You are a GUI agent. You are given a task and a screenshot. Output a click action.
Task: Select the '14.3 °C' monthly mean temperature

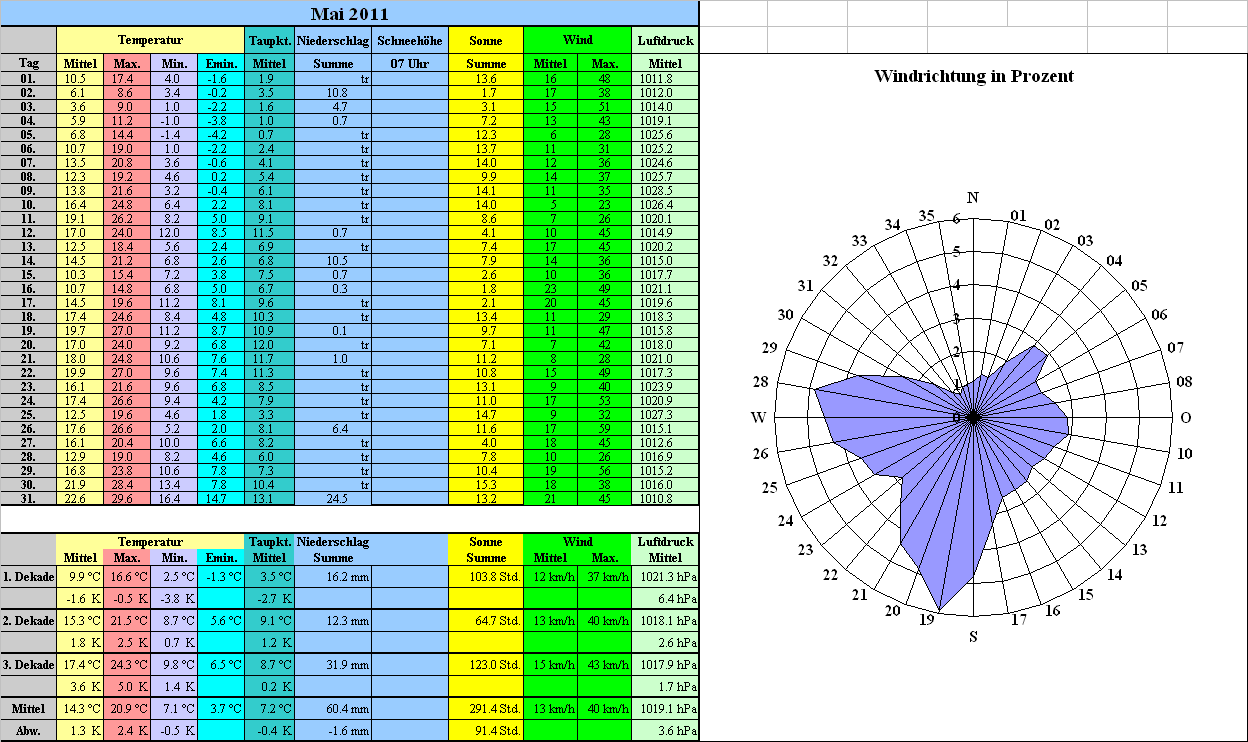[80, 708]
